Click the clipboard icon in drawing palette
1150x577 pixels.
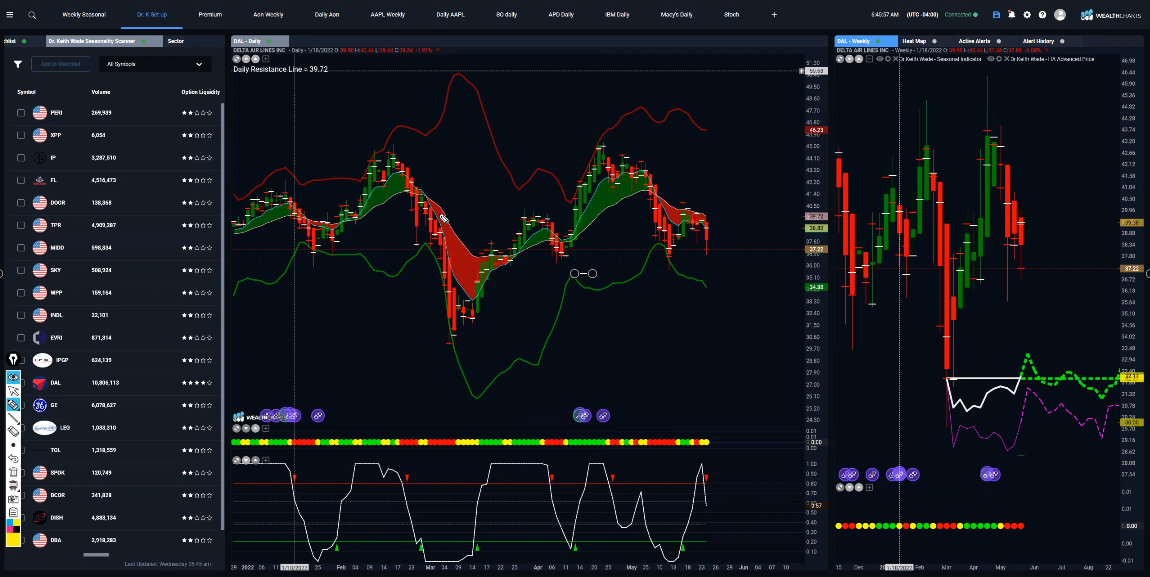[x=13, y=512]
